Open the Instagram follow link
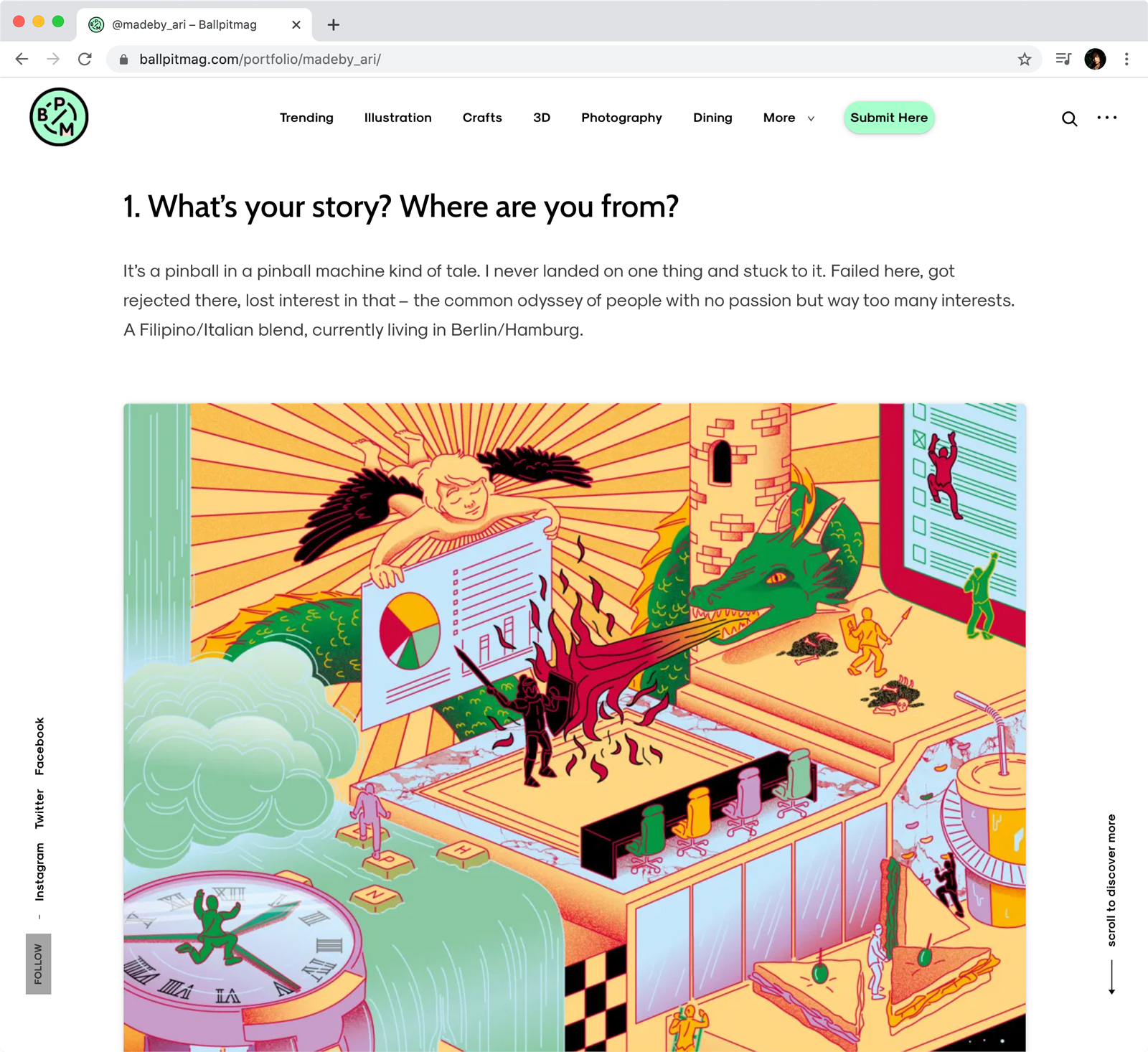This screenshot has height=1052, width=1148. click(x=39, y=872)
